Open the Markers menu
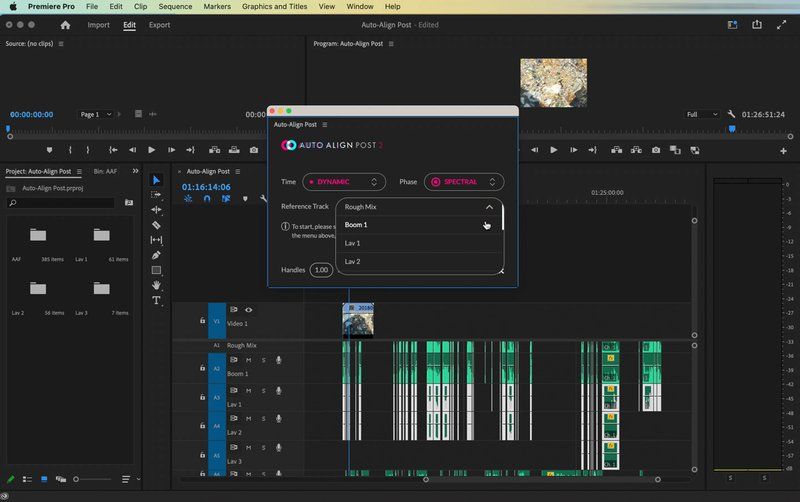This screenshot has height=502, width=800. click(x=217, y=7)
